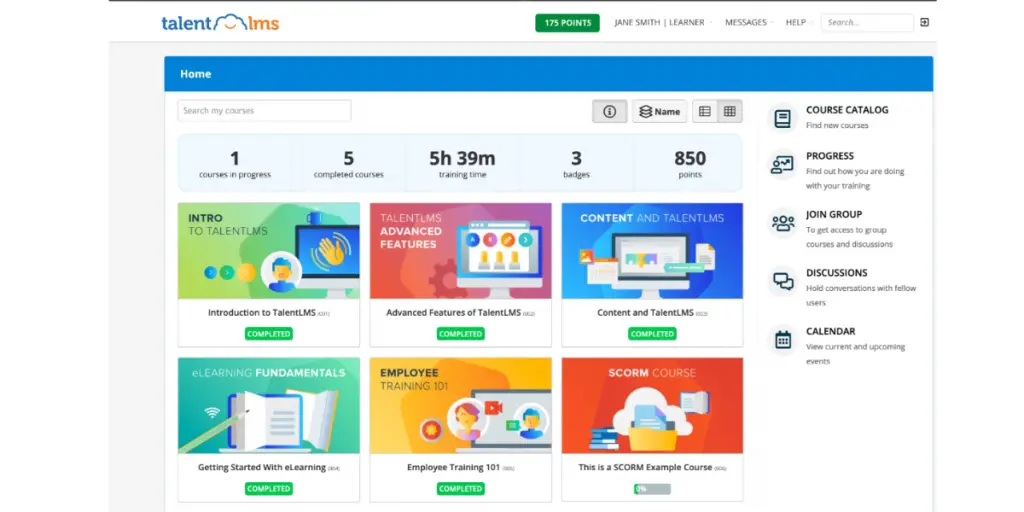Image resolution: width=1024 pixels, height=512 pixels.
Task: Click This is a SCORM Example Course title
Action: pos(646,468)
